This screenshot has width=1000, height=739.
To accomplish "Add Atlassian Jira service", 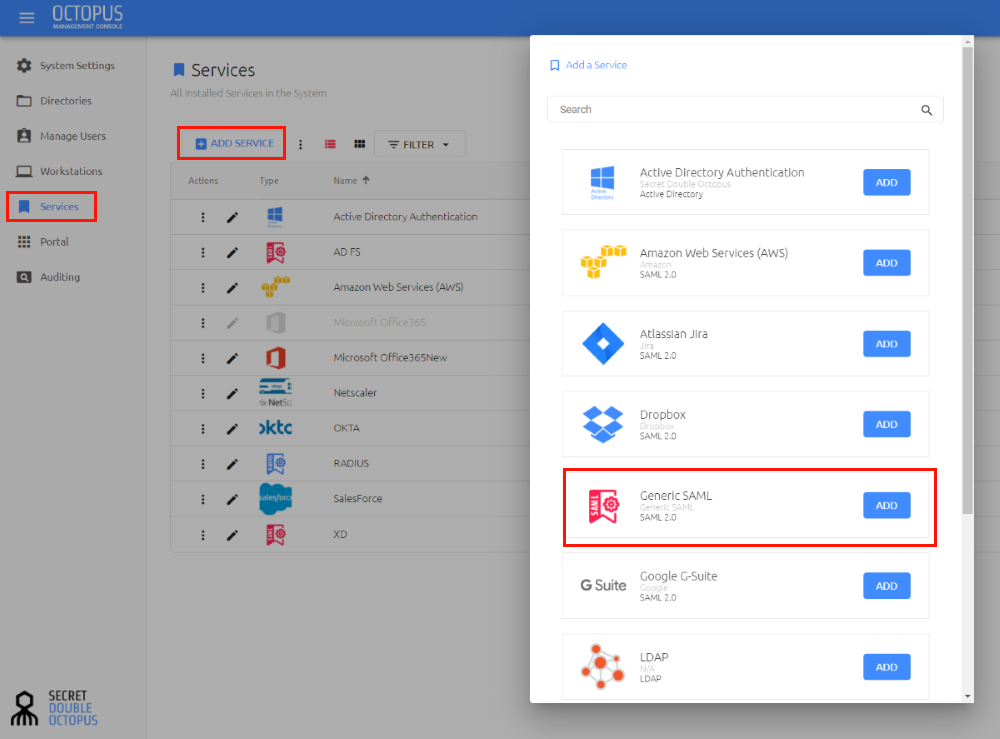I will click(x=886, y=344).
